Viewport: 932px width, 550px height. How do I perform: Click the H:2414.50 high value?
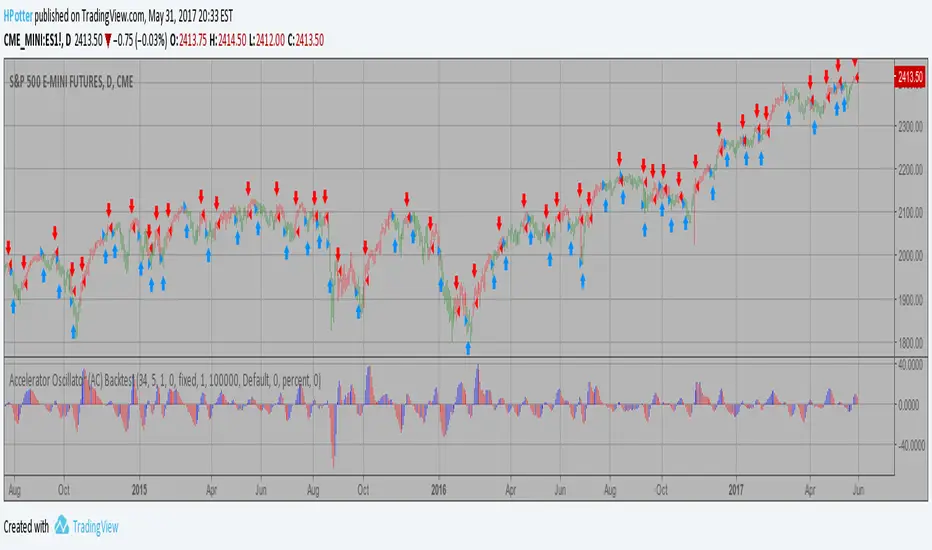(x=228, y=40)
